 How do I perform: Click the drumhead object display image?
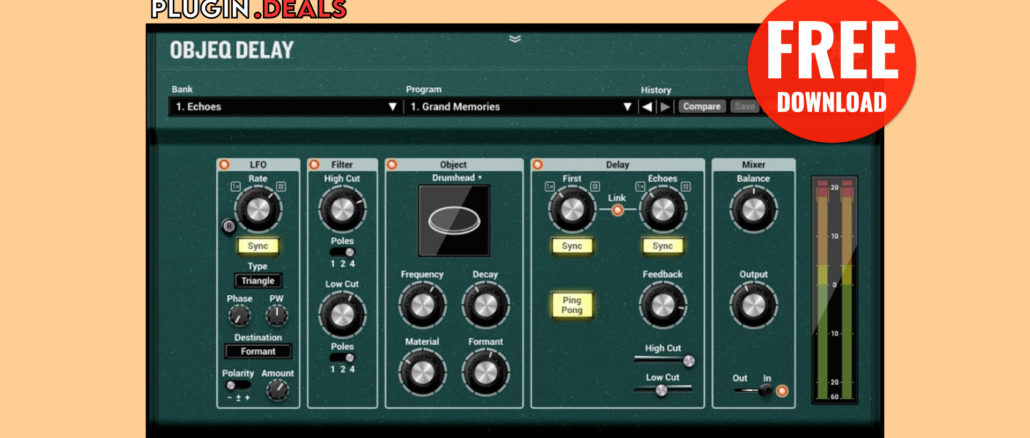point(454,220)
